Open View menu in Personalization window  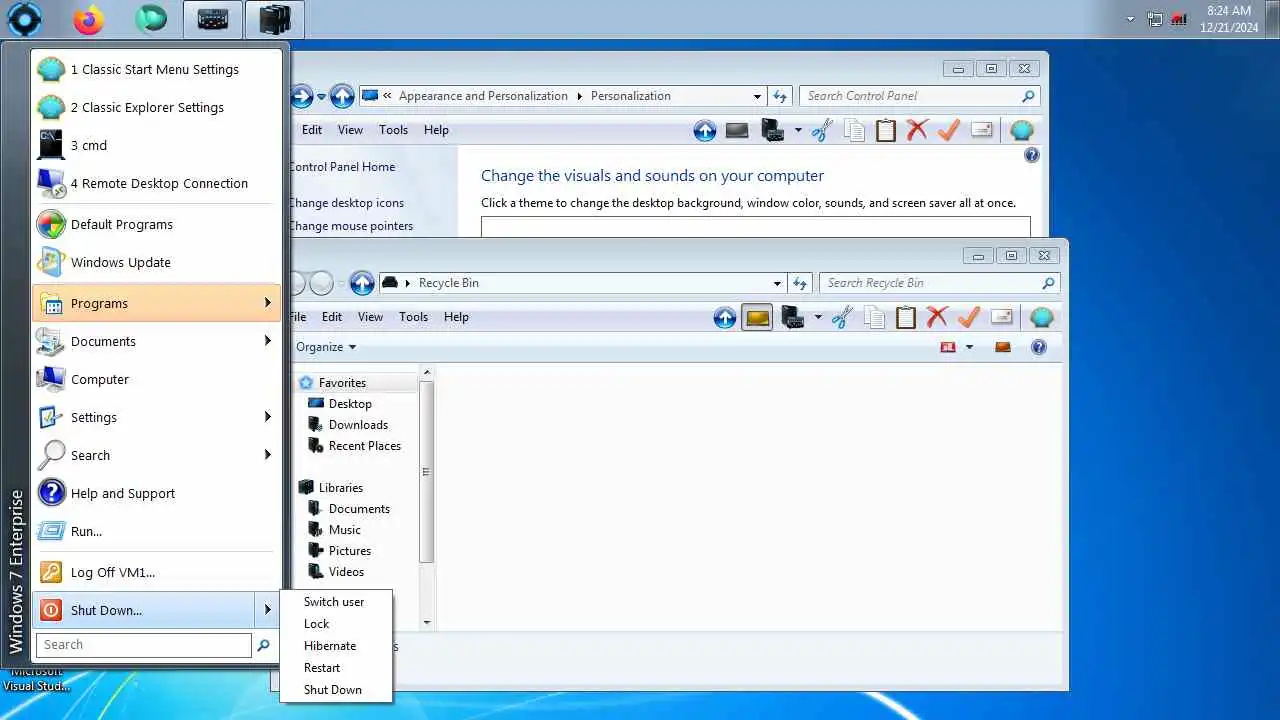point(350,130)
